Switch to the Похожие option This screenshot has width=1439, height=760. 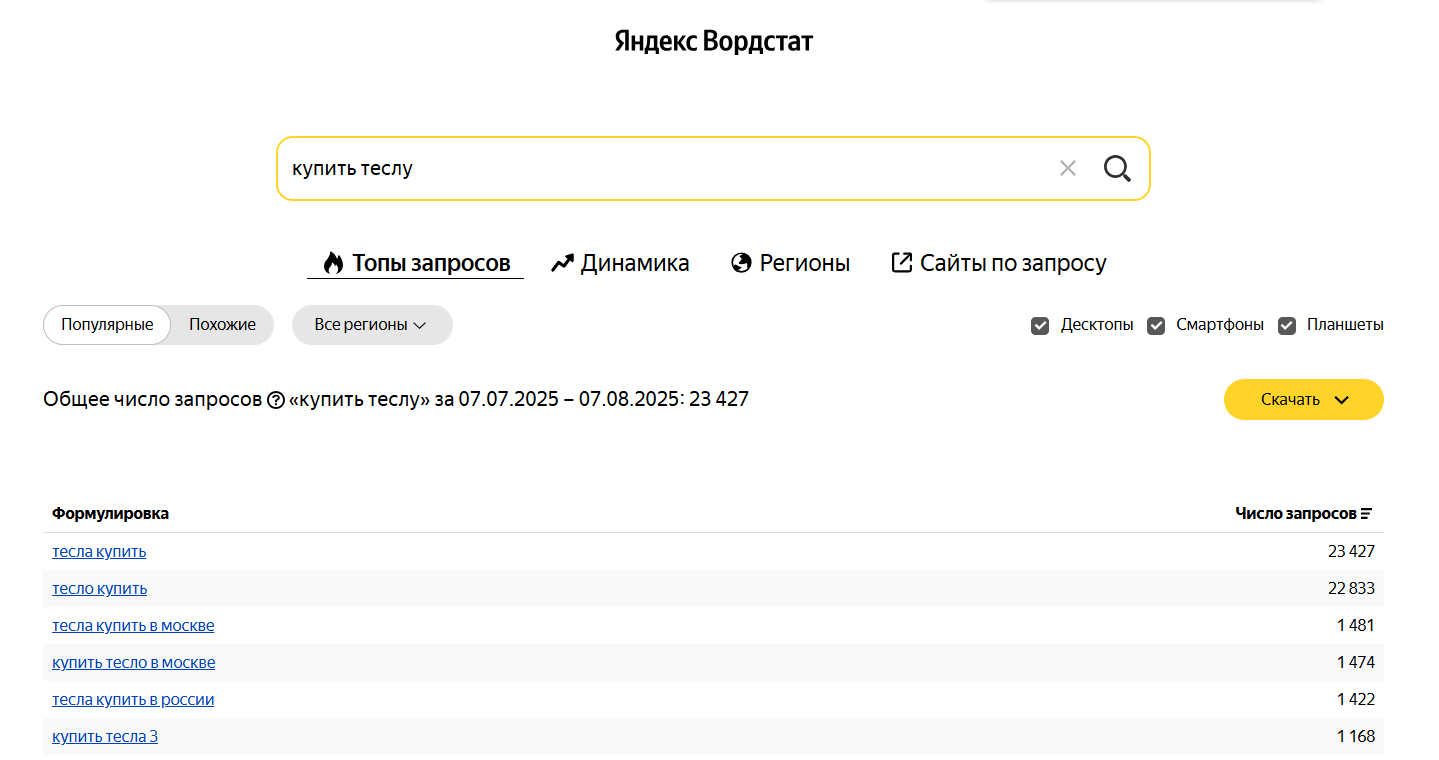[222, 325]
